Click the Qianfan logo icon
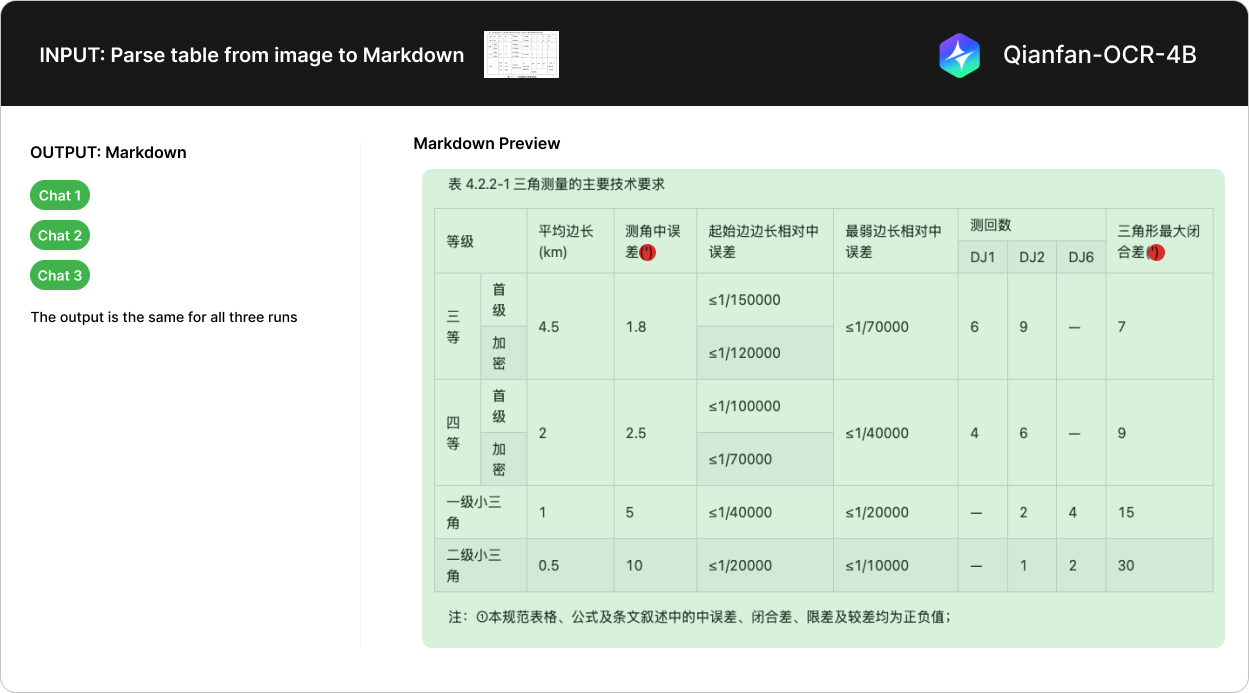This screenshot has width=1249, height=693. (959, 55)
